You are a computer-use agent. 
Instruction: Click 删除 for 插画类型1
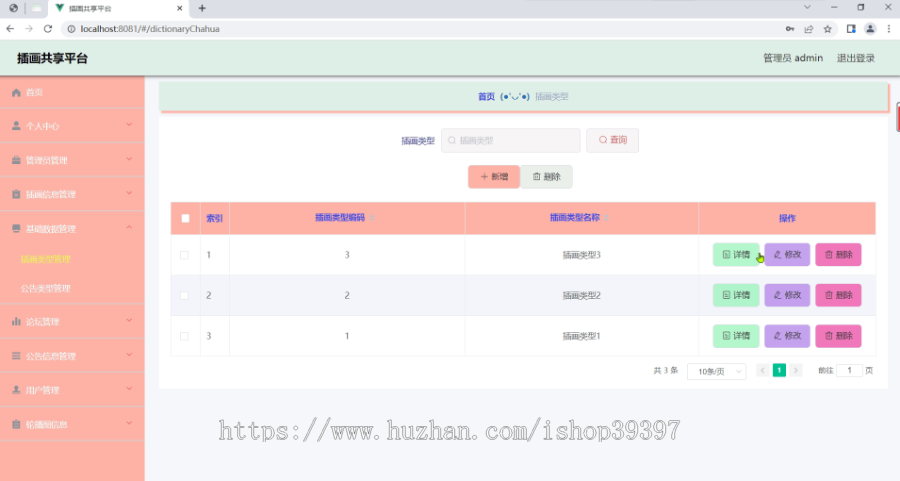tap(838, 336)
